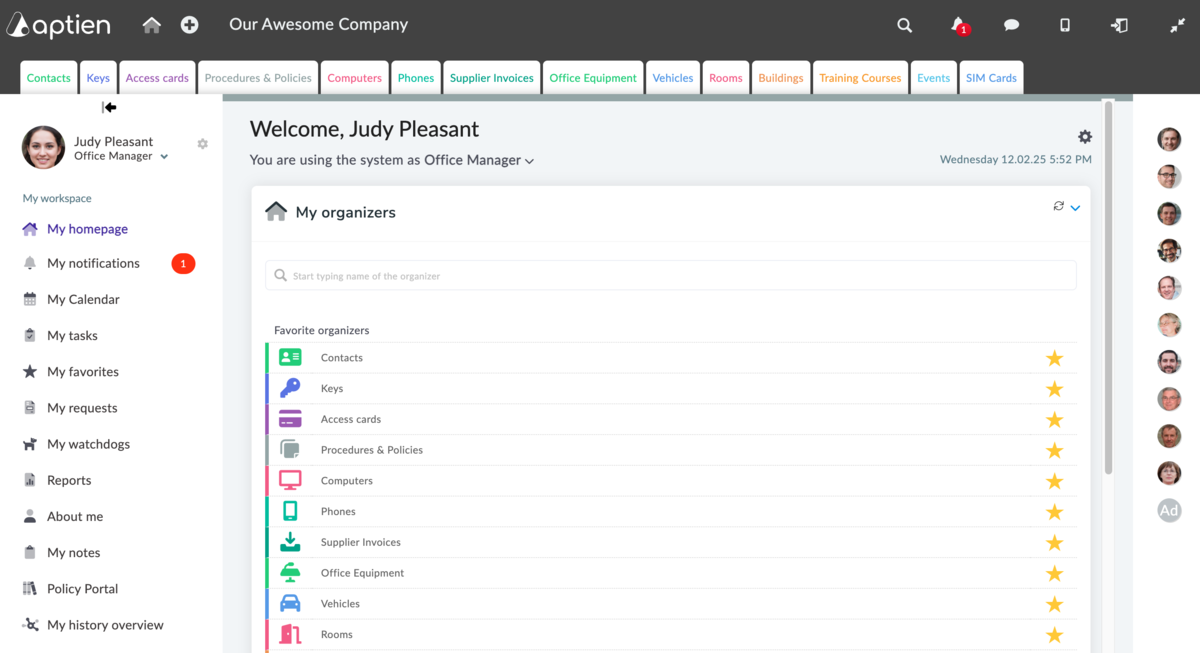1200x653 pixels.
Task: Open the chat bubble icon
Action: click(1011, 25)
